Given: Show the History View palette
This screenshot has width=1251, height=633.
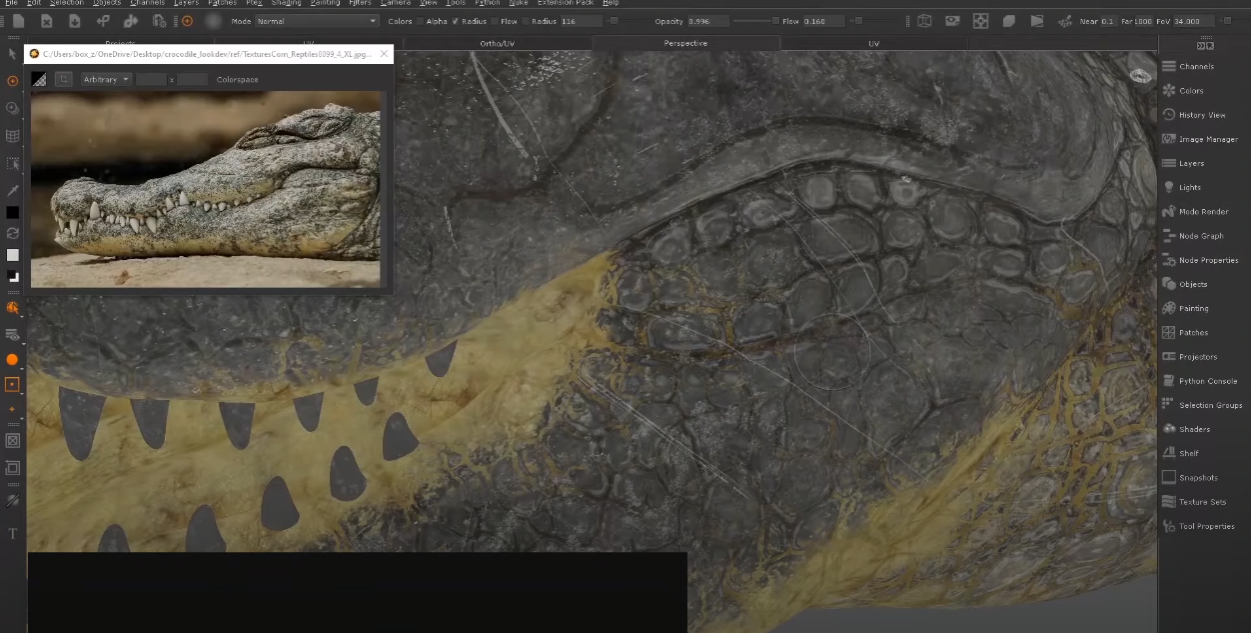Looking at the screenshot, I should click(x=1194, y=115).
